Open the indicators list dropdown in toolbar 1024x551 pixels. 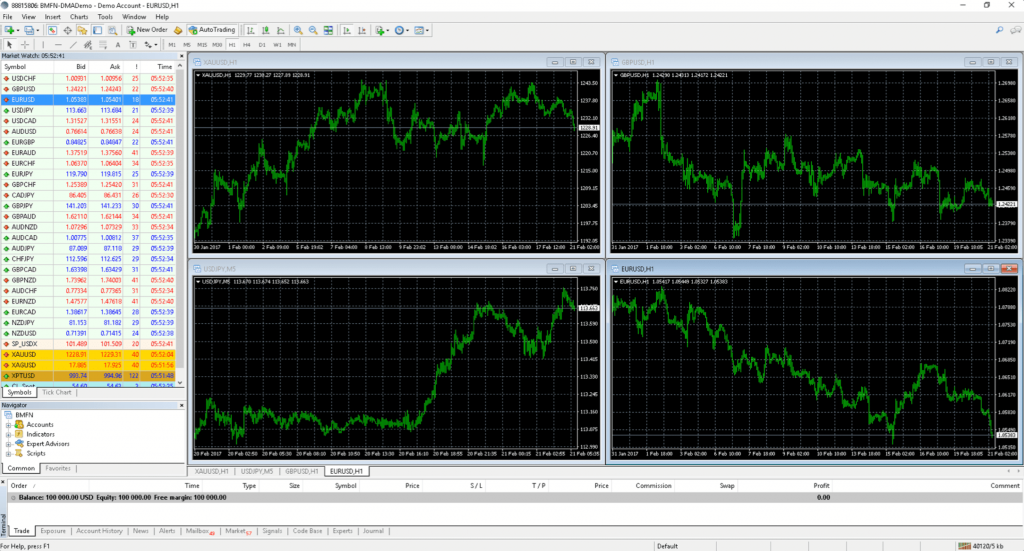pos(383,30)
